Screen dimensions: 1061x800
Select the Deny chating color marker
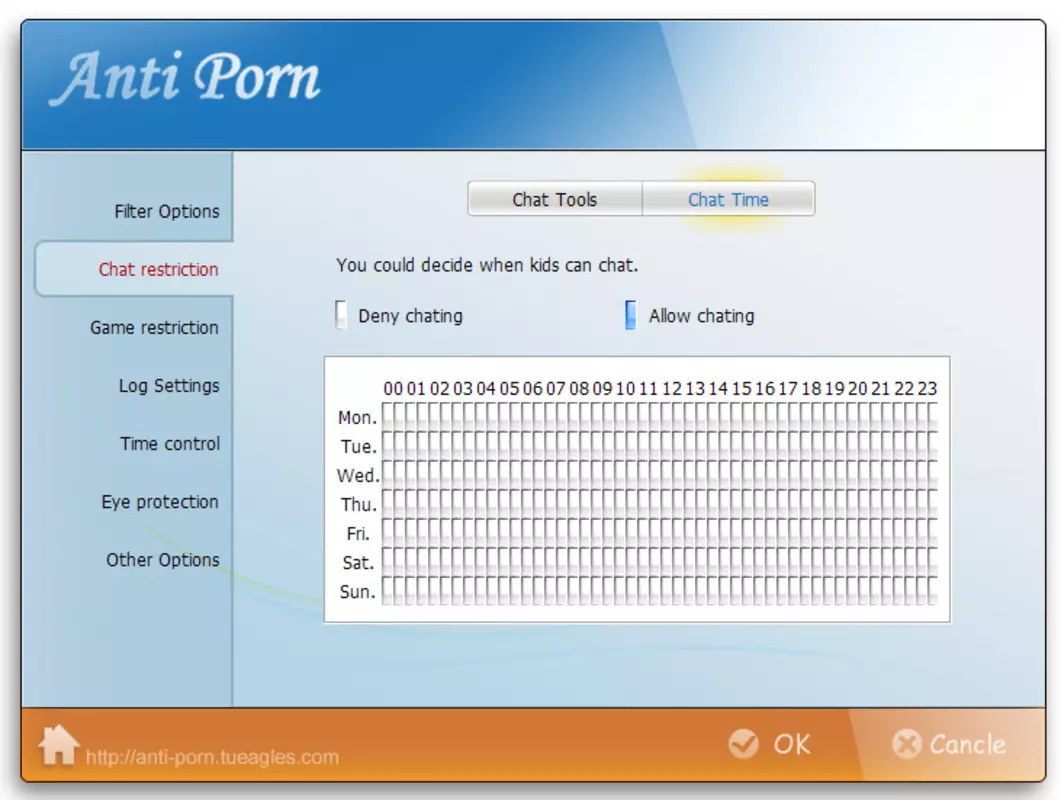click(341, 315)
